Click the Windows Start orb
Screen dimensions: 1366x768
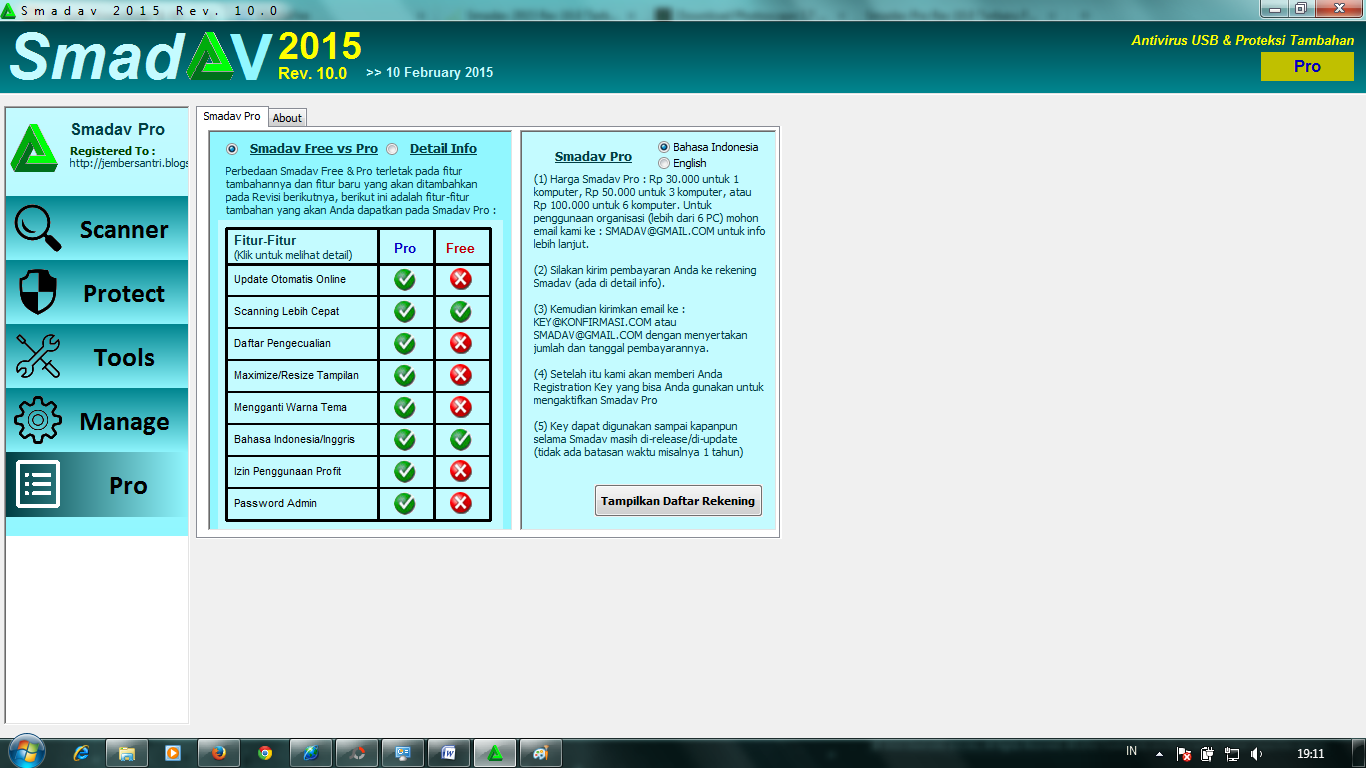pos(27,752)
